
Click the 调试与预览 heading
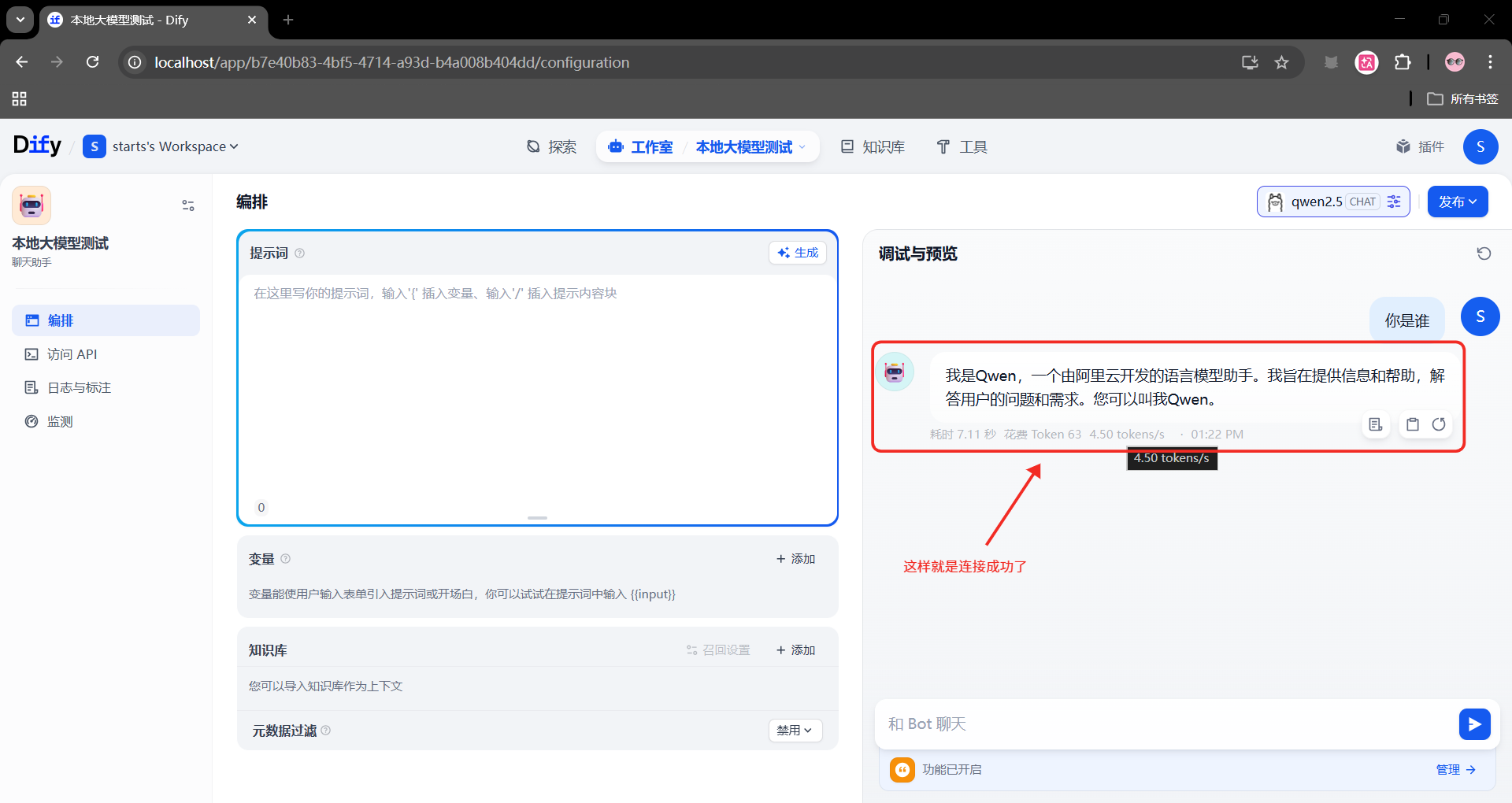click(918, 253)
